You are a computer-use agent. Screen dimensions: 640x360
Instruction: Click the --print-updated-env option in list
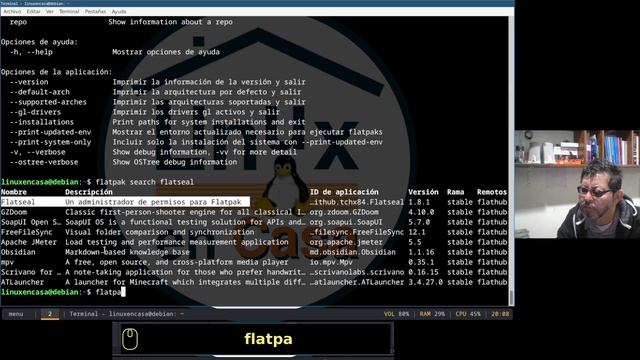(x=50, y=132)
